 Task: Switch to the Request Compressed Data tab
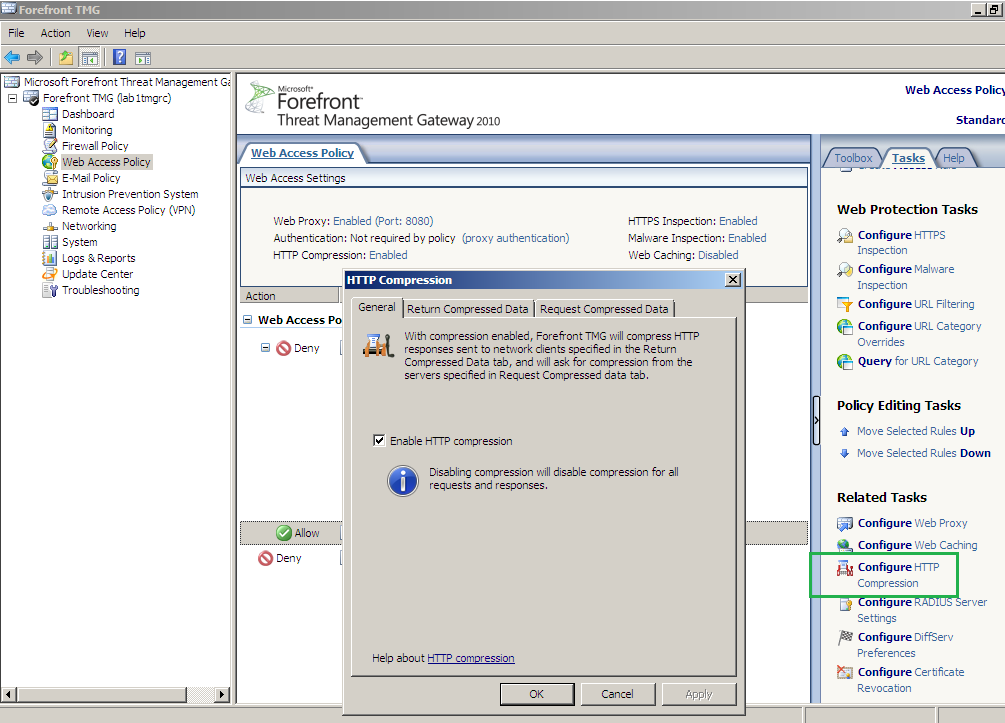pos(604,309)
